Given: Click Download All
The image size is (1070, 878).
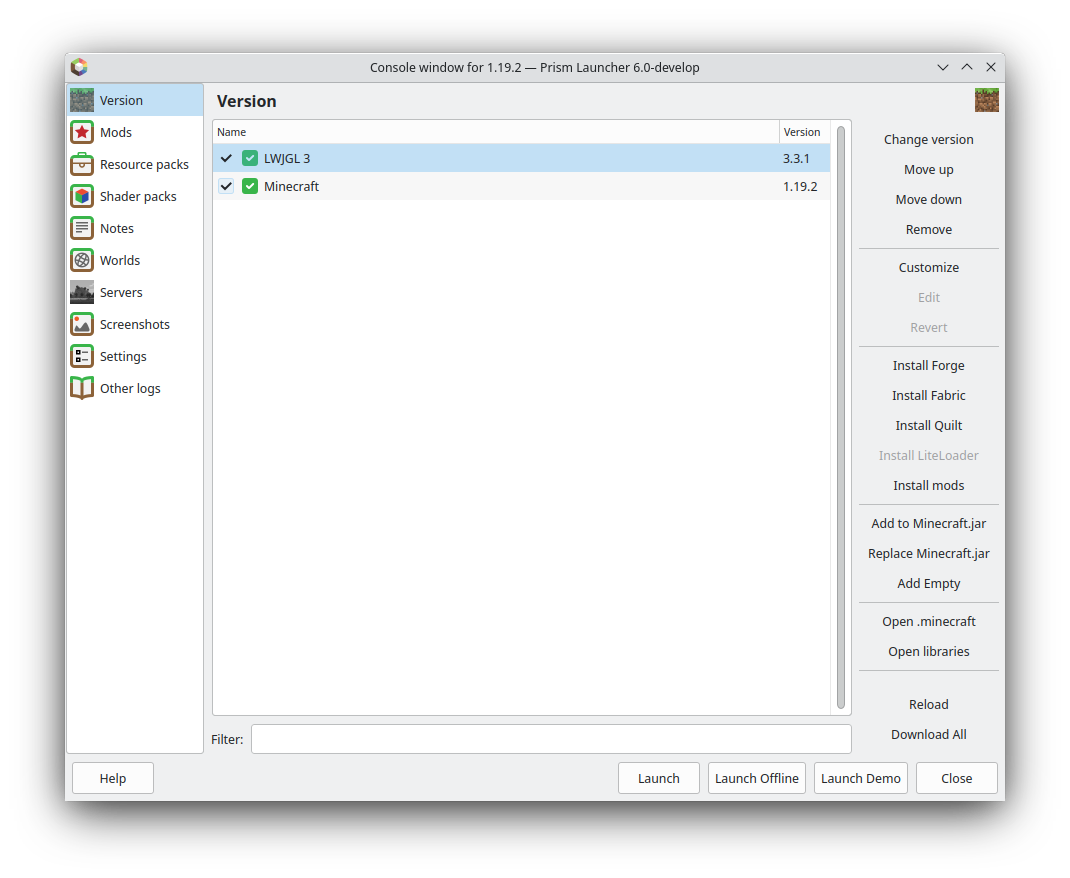Looking at the screenshot, I should point(928,734).
